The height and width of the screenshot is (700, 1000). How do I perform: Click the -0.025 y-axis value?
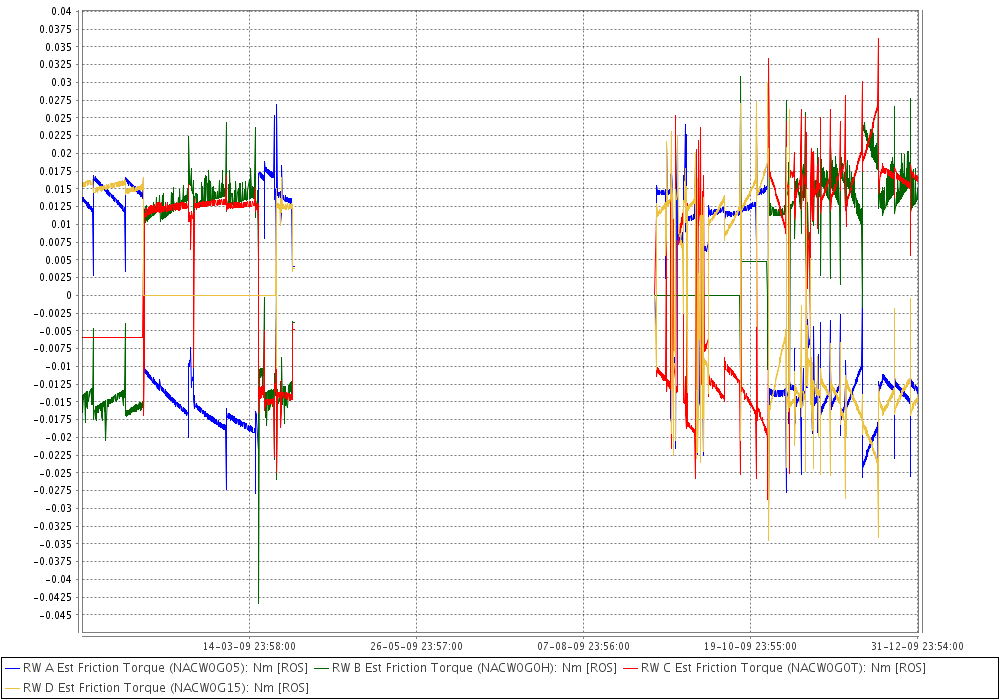(56, 472)
